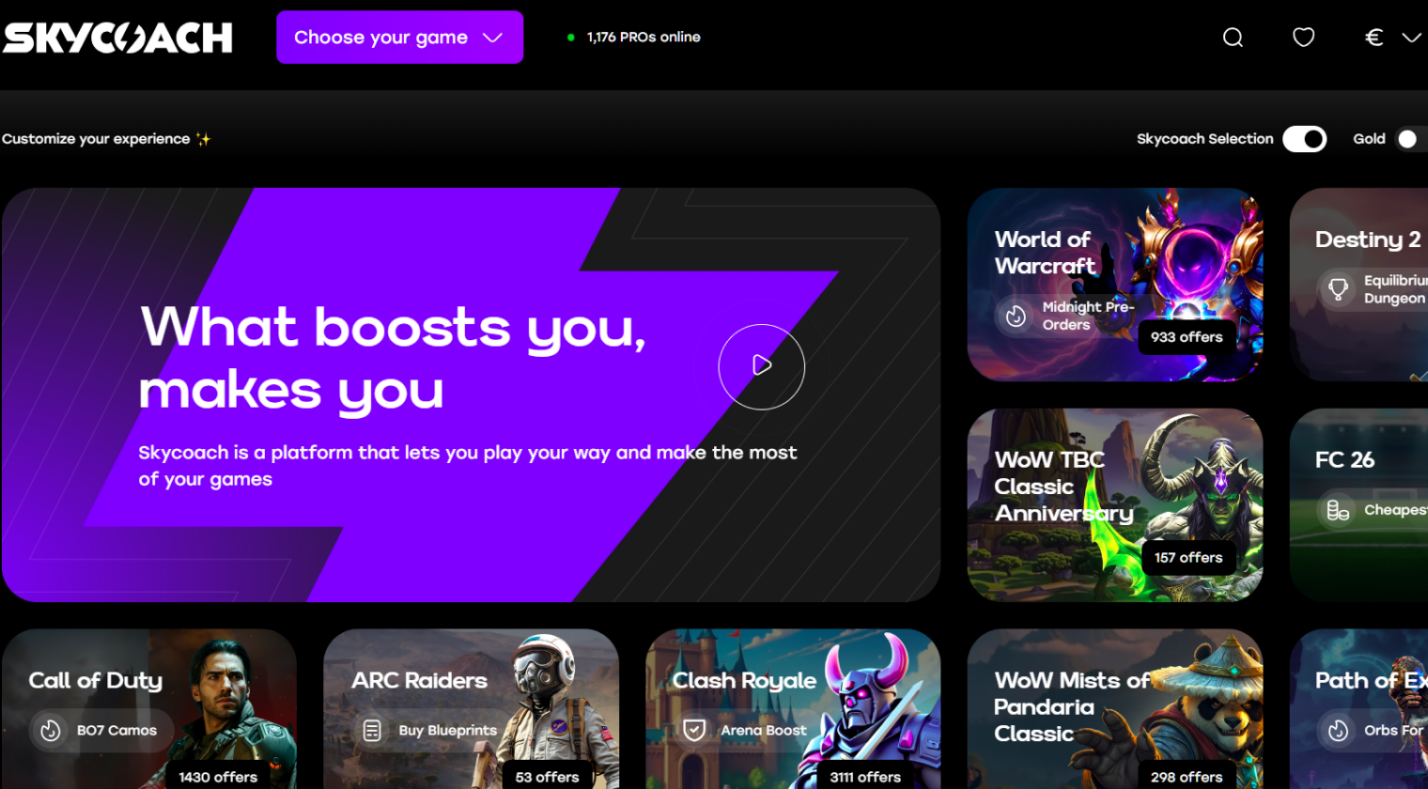The width and height of the screenshot is (1428, 789).
Task: Toggle the Skycoach Selection switch
Action: click(x=1304, y=139)
